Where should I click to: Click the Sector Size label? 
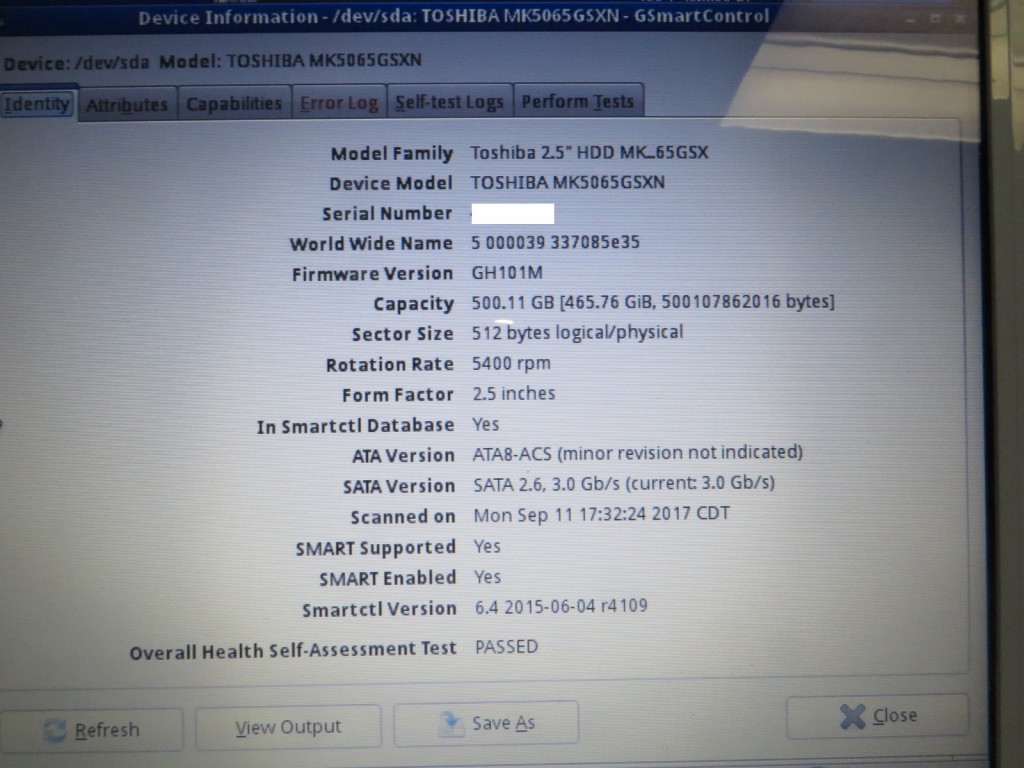pos(402,334)
